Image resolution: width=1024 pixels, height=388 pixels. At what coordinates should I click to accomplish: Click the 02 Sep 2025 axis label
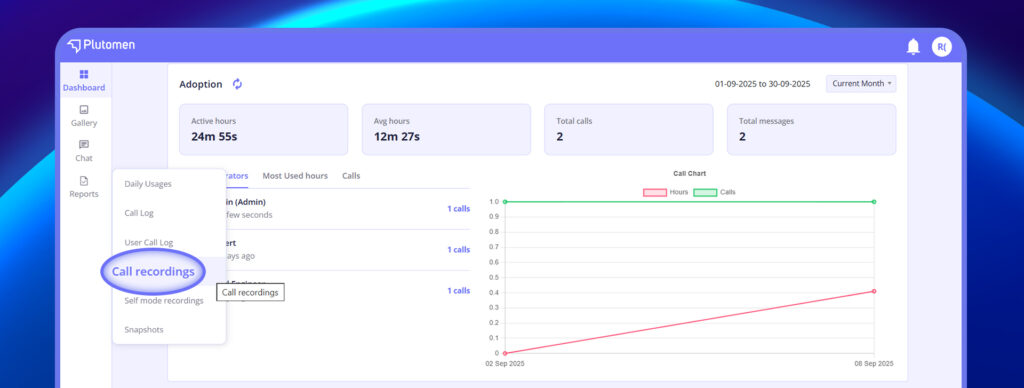tap(505, 364)
